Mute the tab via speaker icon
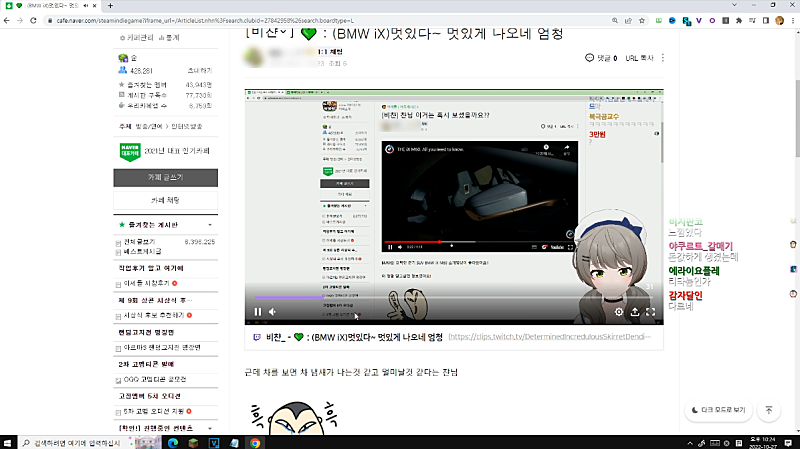 pos(85,6)
